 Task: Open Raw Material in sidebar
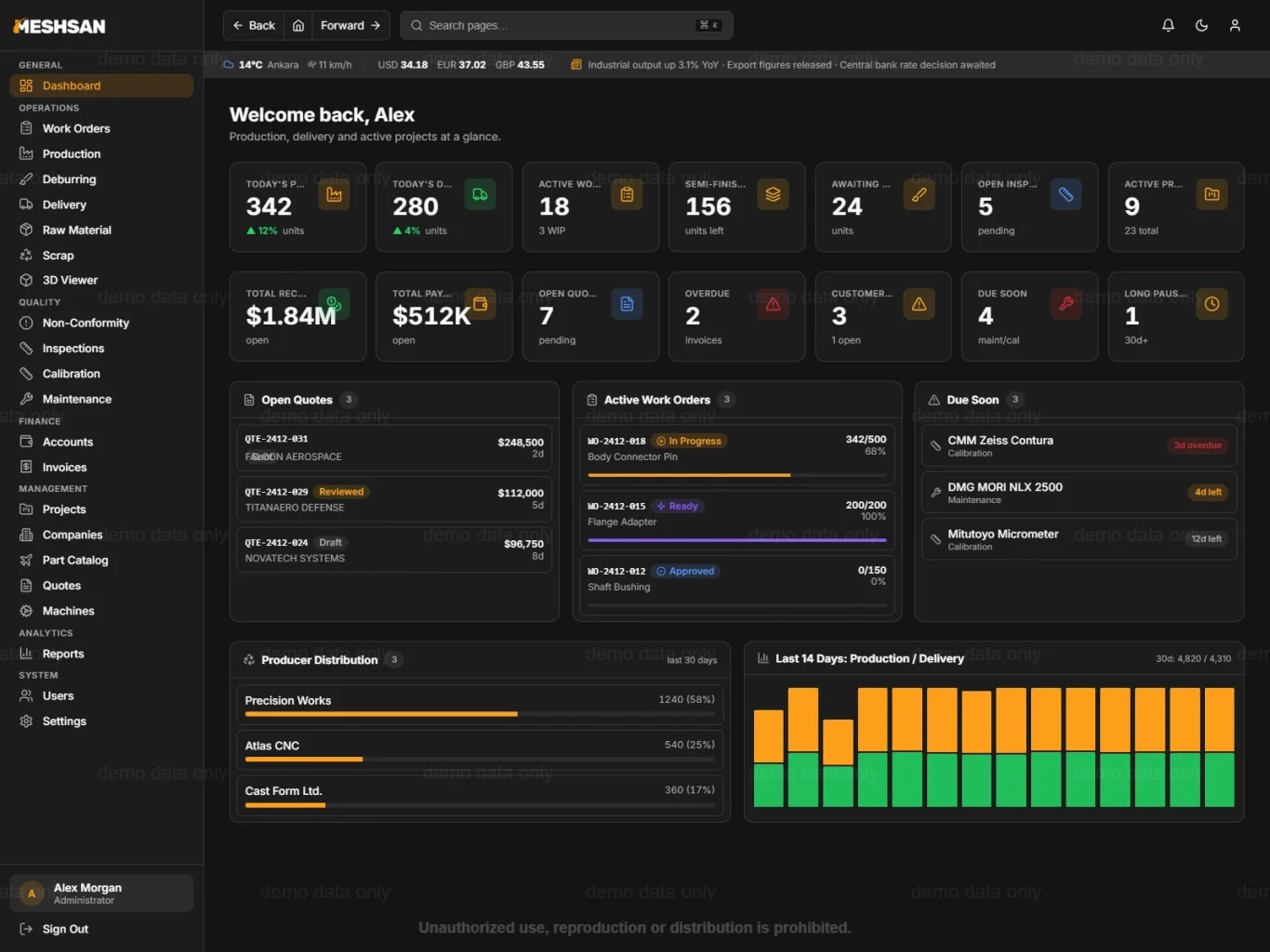tap(101, 230)
